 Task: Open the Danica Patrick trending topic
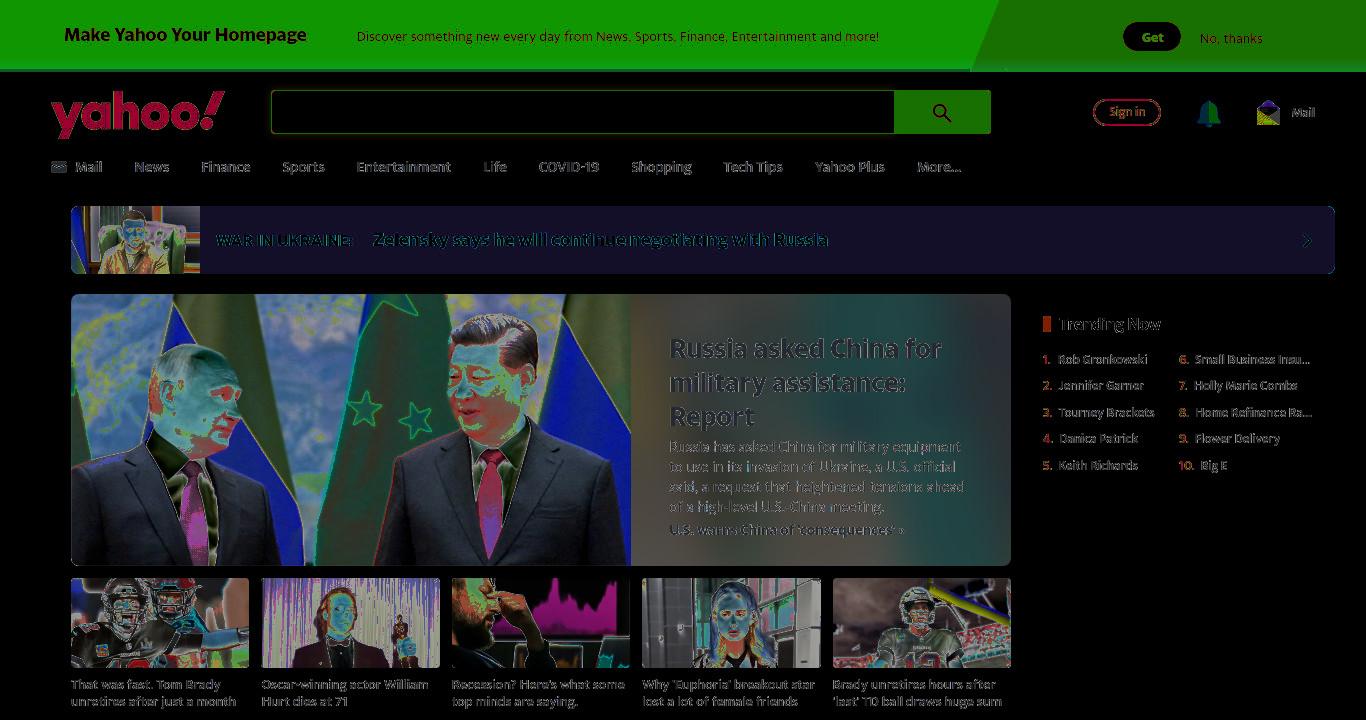[1099, 438]
